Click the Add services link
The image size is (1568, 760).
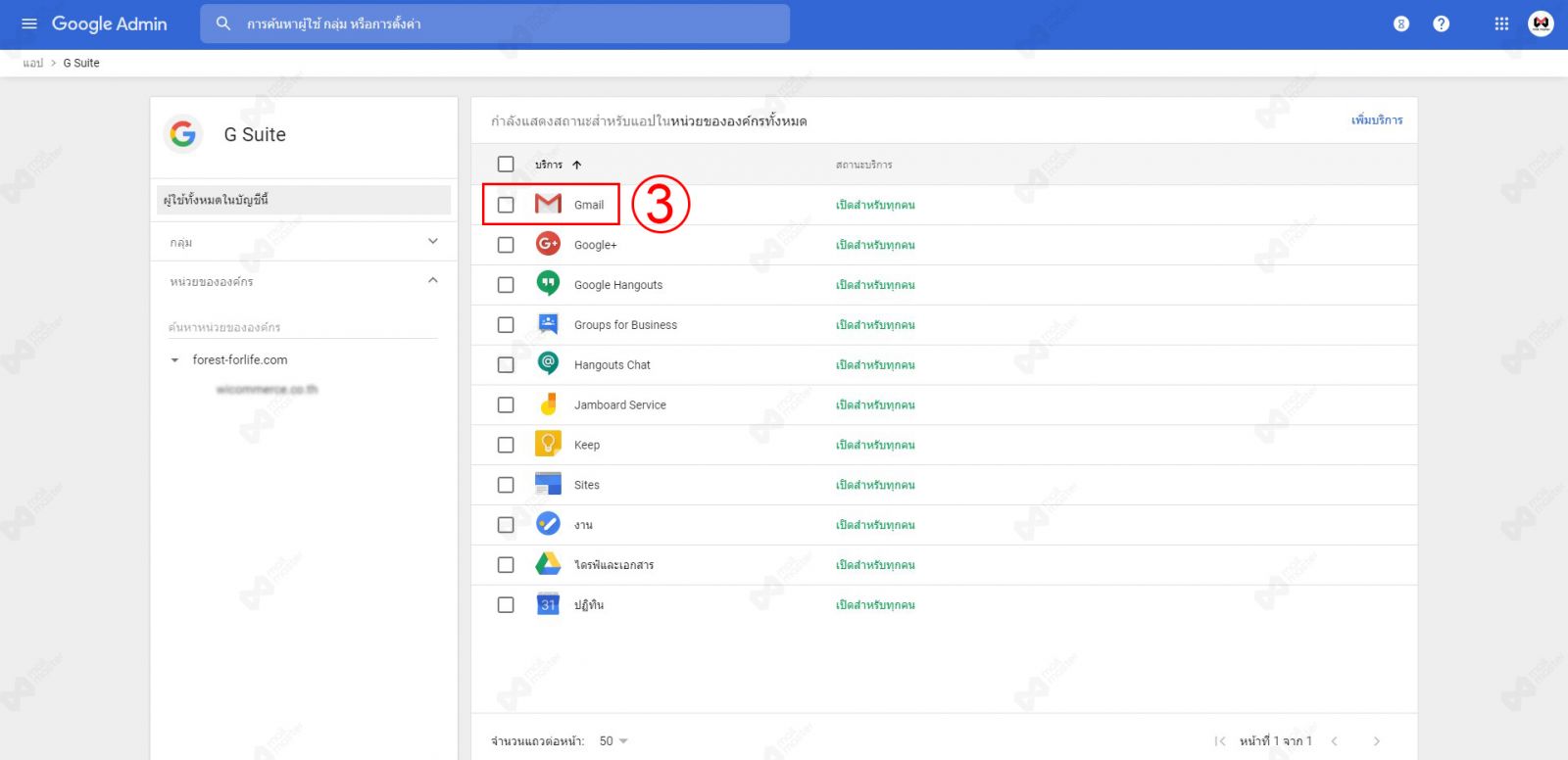pos(1377,120)
